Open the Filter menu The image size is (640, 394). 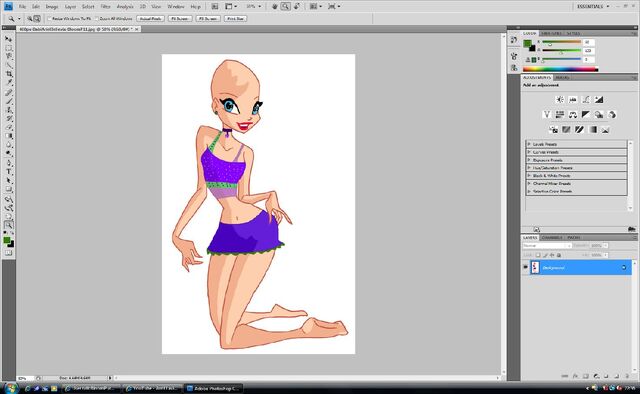click(x=105, y=7)
